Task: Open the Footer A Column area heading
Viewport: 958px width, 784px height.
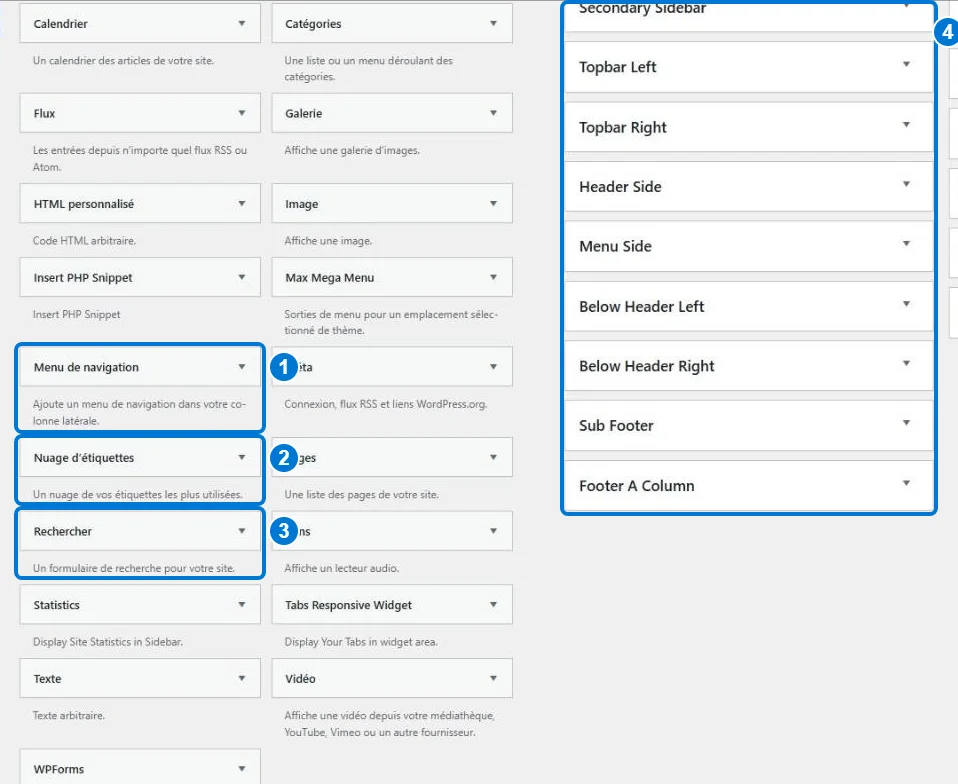Action: tap(637, 486)
